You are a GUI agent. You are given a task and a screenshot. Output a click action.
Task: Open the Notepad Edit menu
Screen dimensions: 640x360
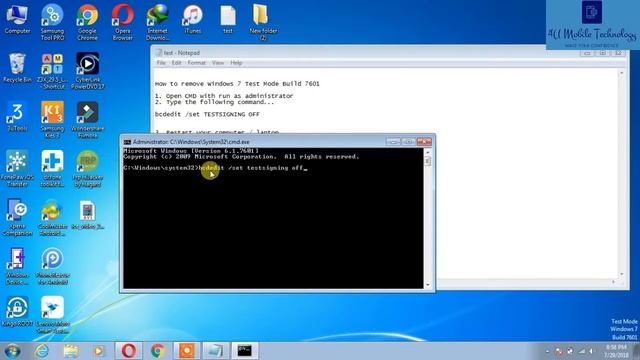point(176,63)
